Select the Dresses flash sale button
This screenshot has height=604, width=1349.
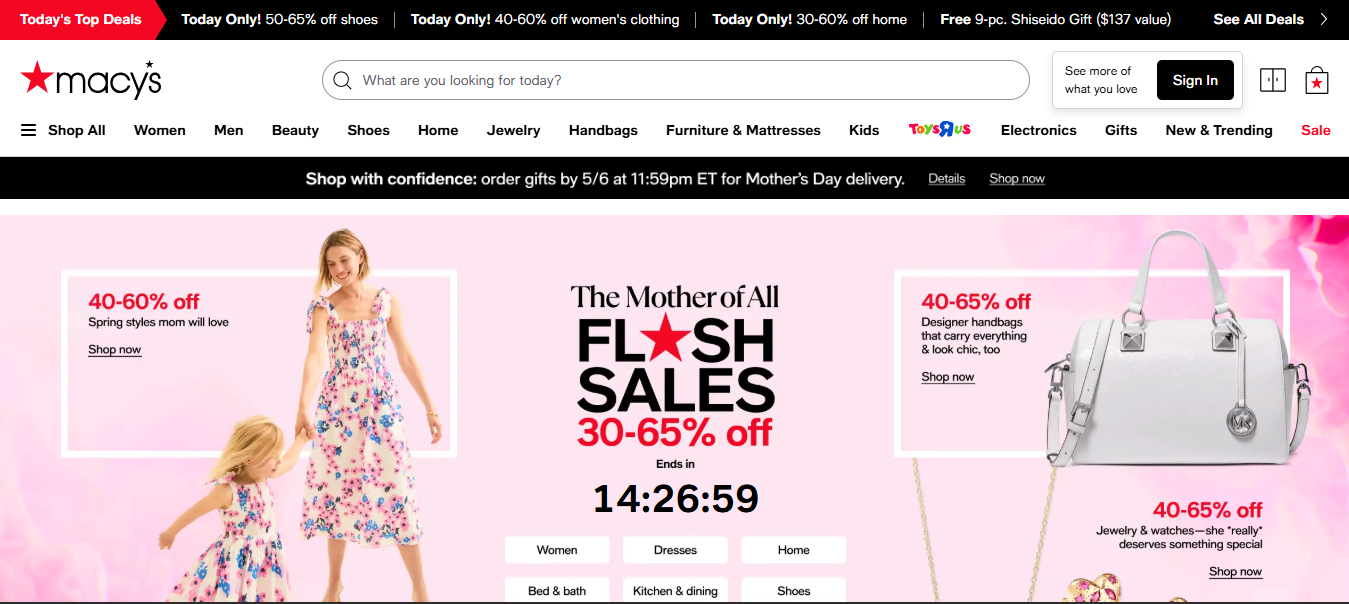pyautogui.click(x=675, y=550)
